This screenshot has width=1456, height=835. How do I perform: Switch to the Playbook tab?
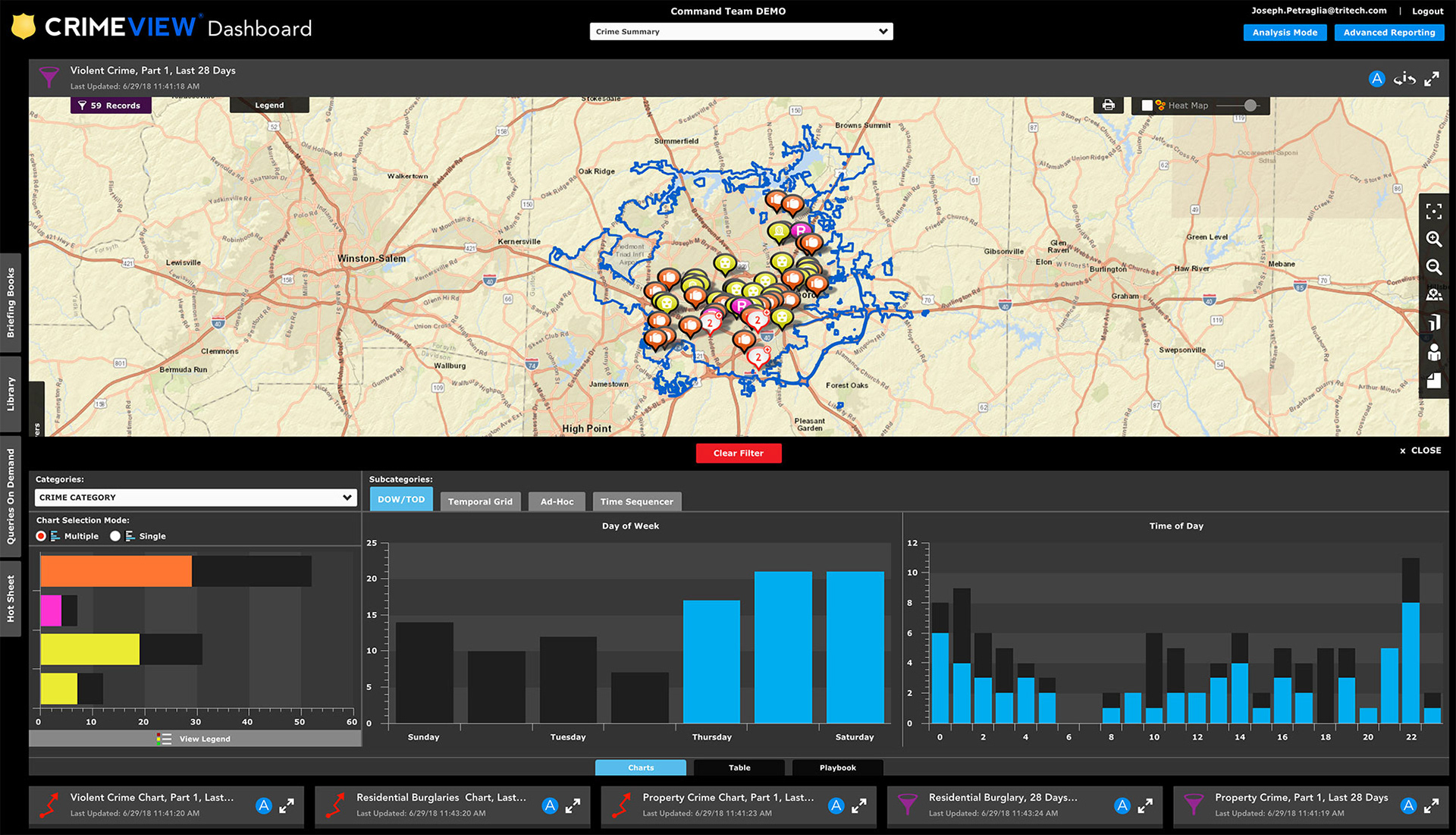click(x=837, y=768)
